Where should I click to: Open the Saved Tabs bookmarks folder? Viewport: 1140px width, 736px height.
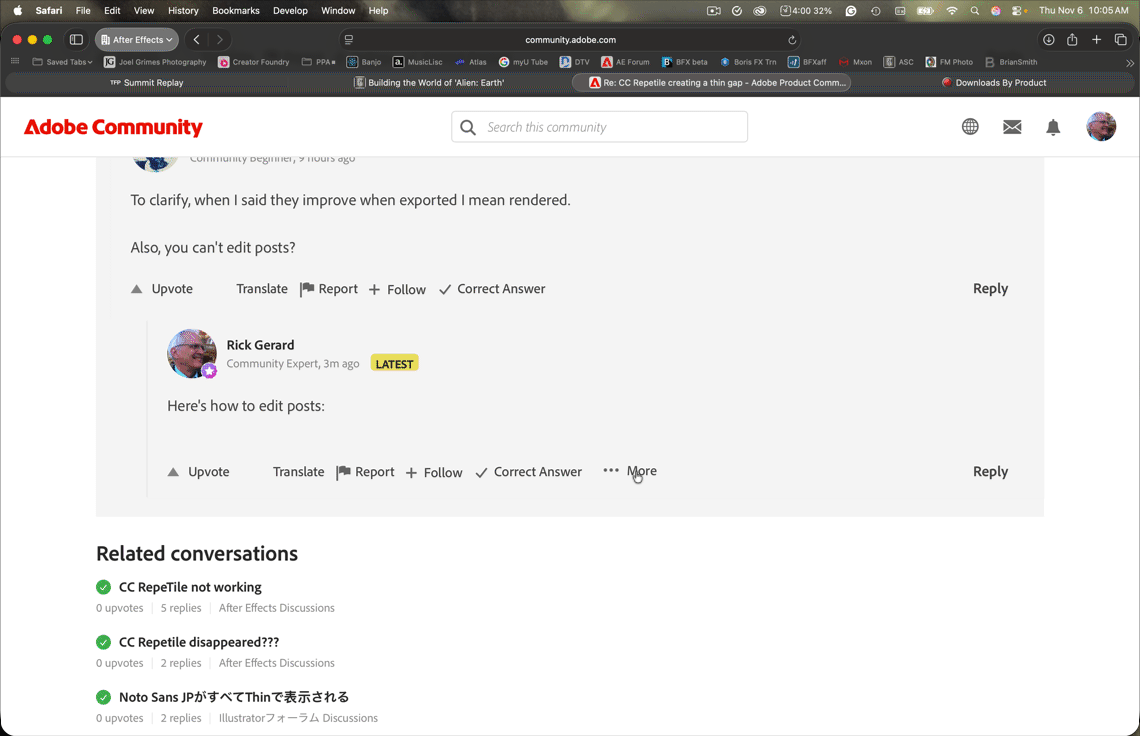point(63,62)
